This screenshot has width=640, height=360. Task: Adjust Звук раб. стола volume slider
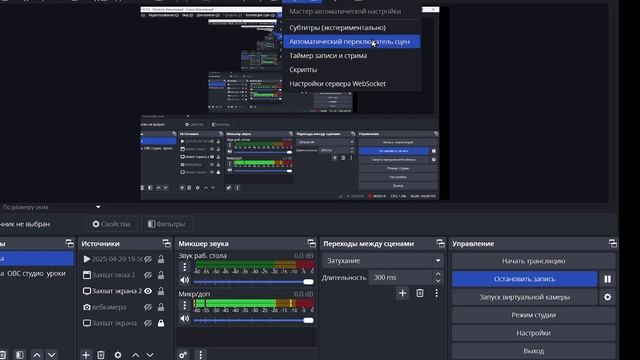pos(253,282)
